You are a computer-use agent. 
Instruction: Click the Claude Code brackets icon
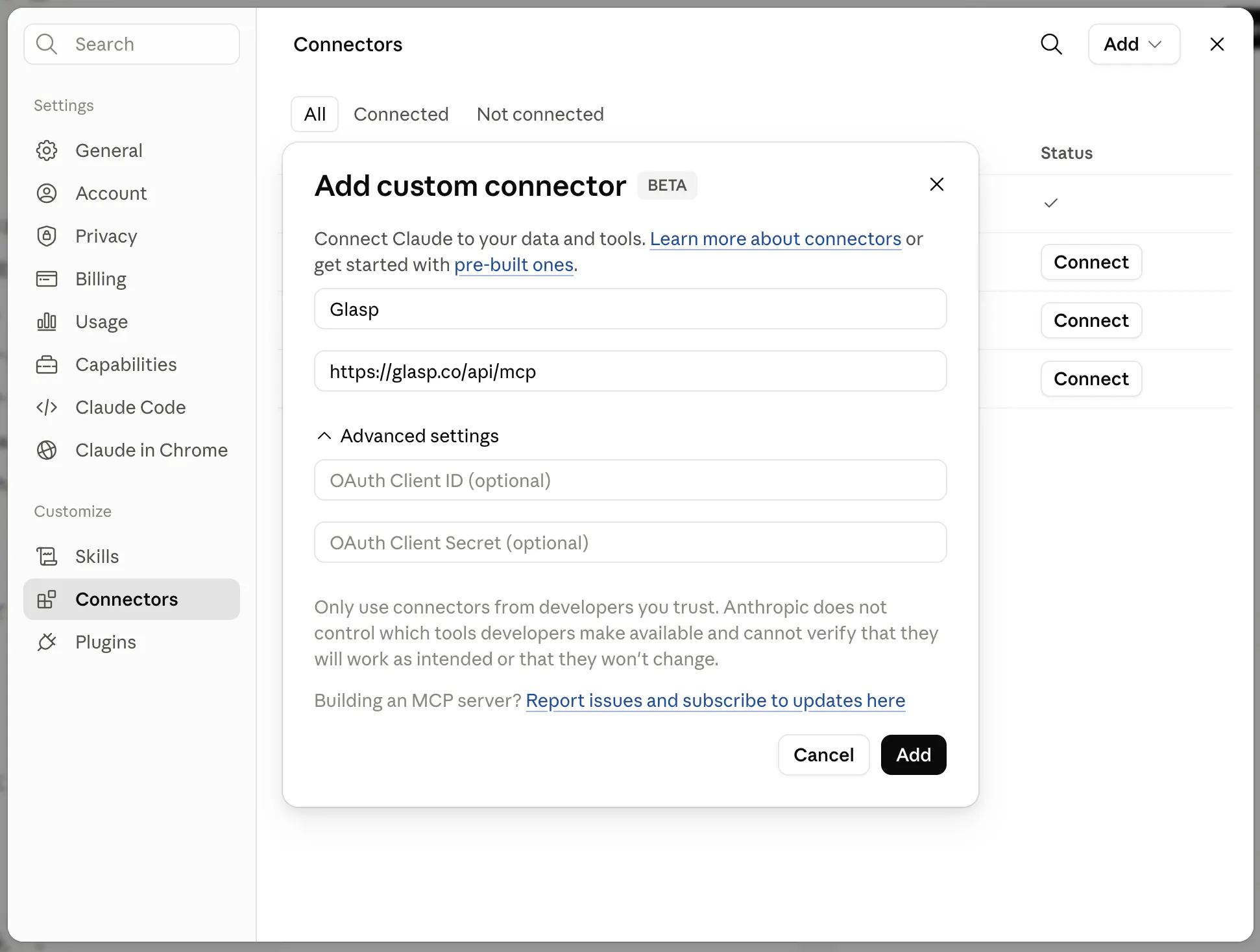coord(47,407)
